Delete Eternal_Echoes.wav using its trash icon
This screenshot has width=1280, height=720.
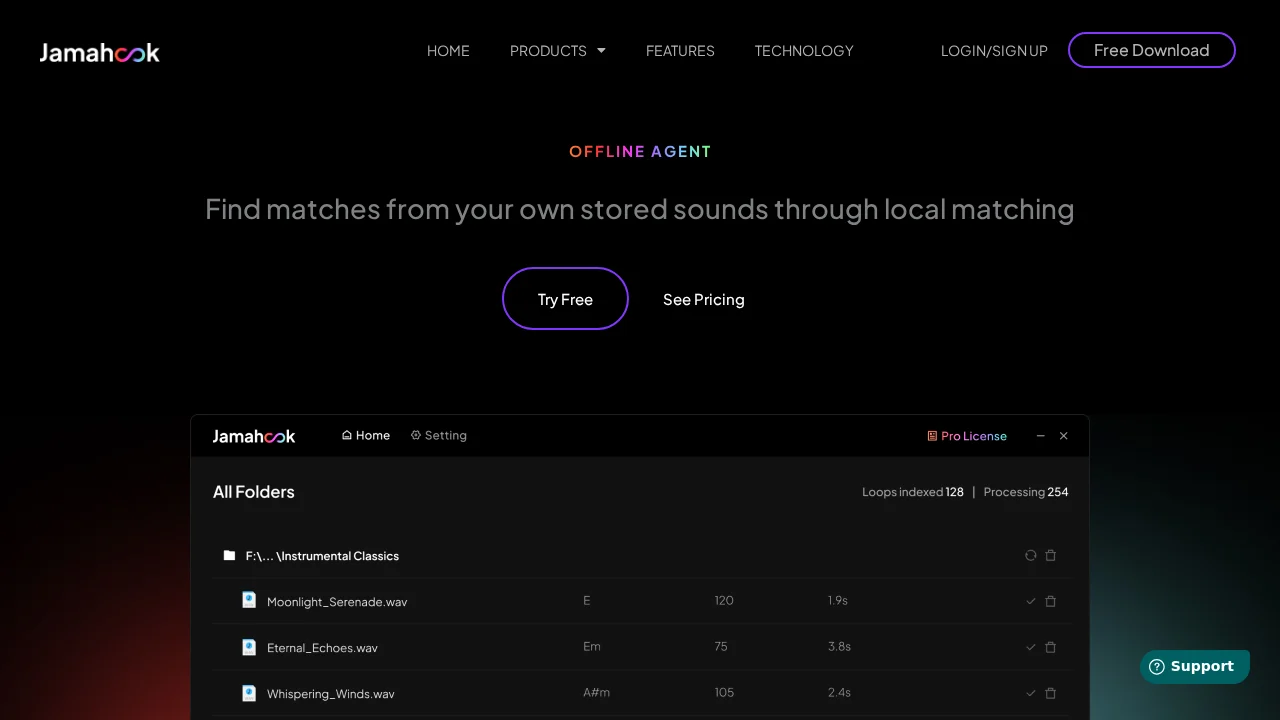1051,647
